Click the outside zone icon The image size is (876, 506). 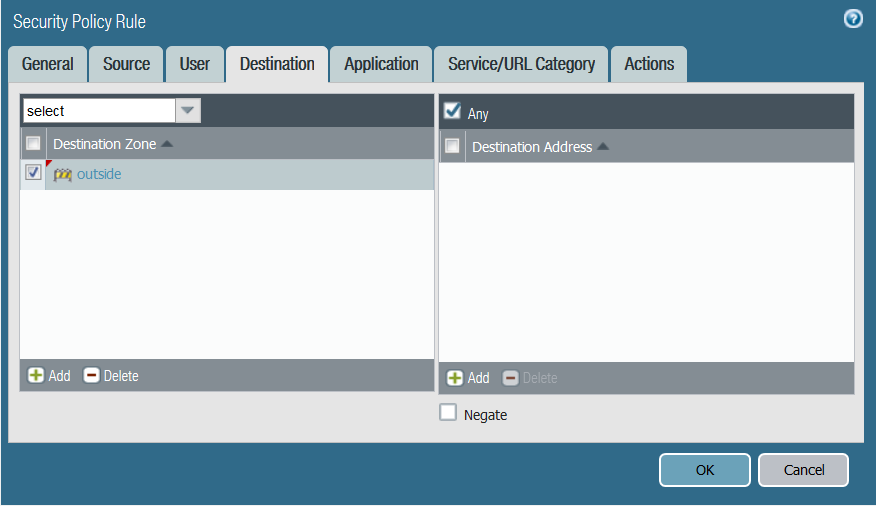pyautogui.click(x=63, y=174)
